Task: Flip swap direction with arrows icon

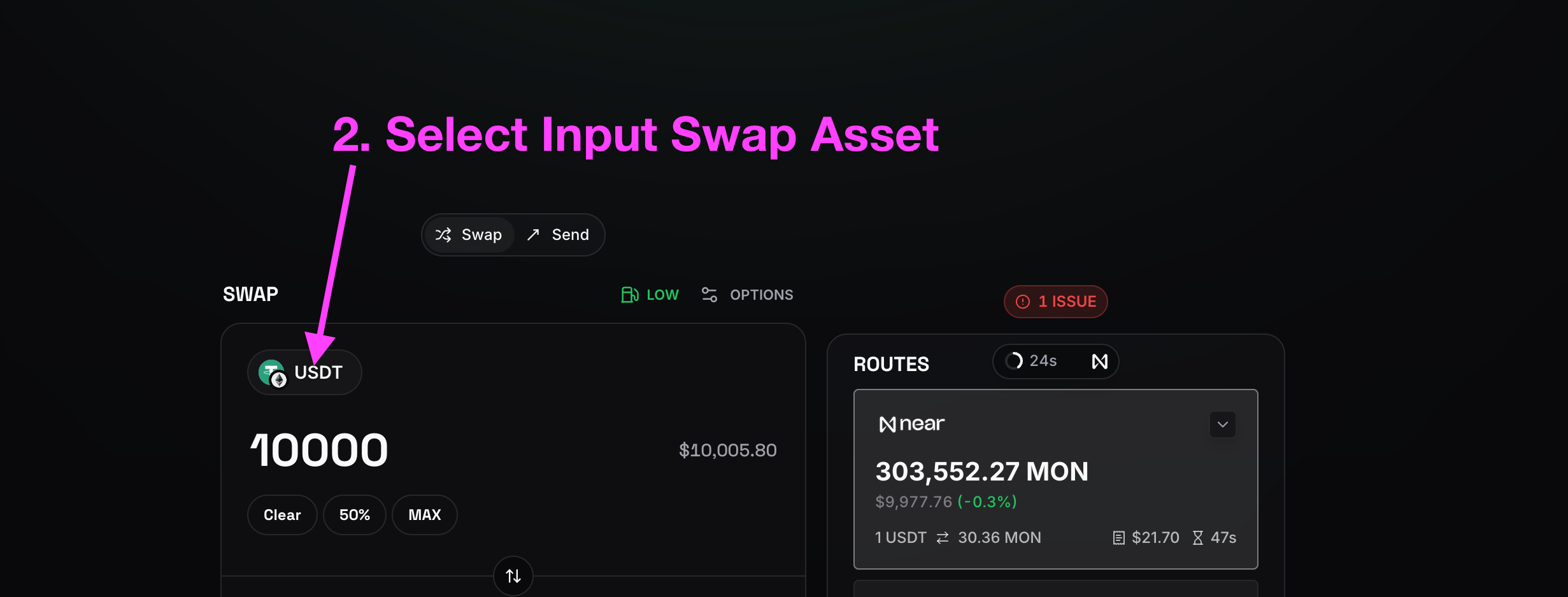Action: pyautogui.click(x=513, y=576)
